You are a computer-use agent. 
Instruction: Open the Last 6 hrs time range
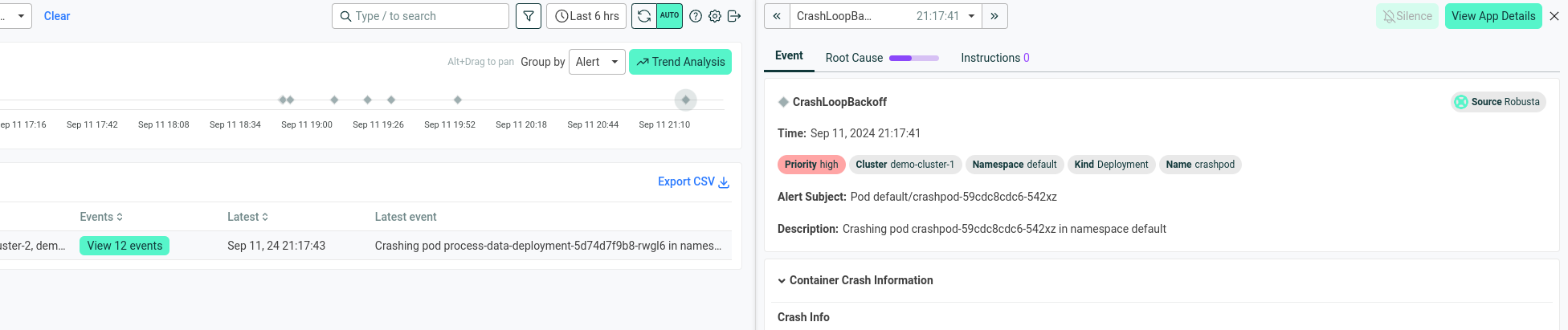586,16
